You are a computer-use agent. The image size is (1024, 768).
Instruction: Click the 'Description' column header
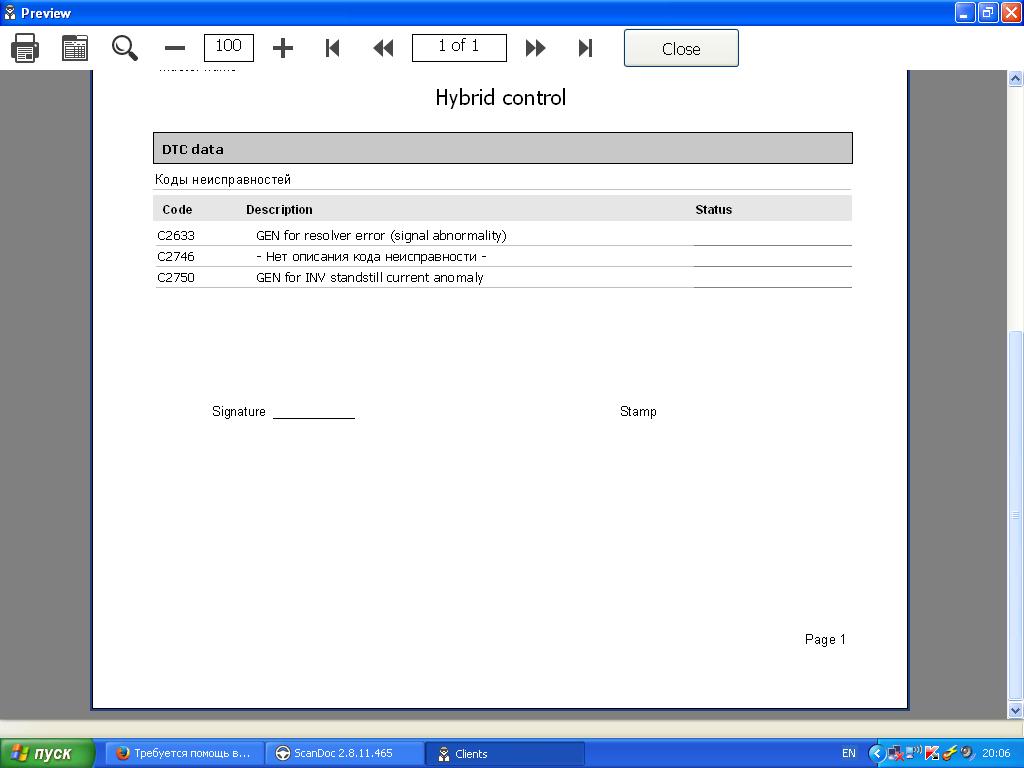click(279, 210)
